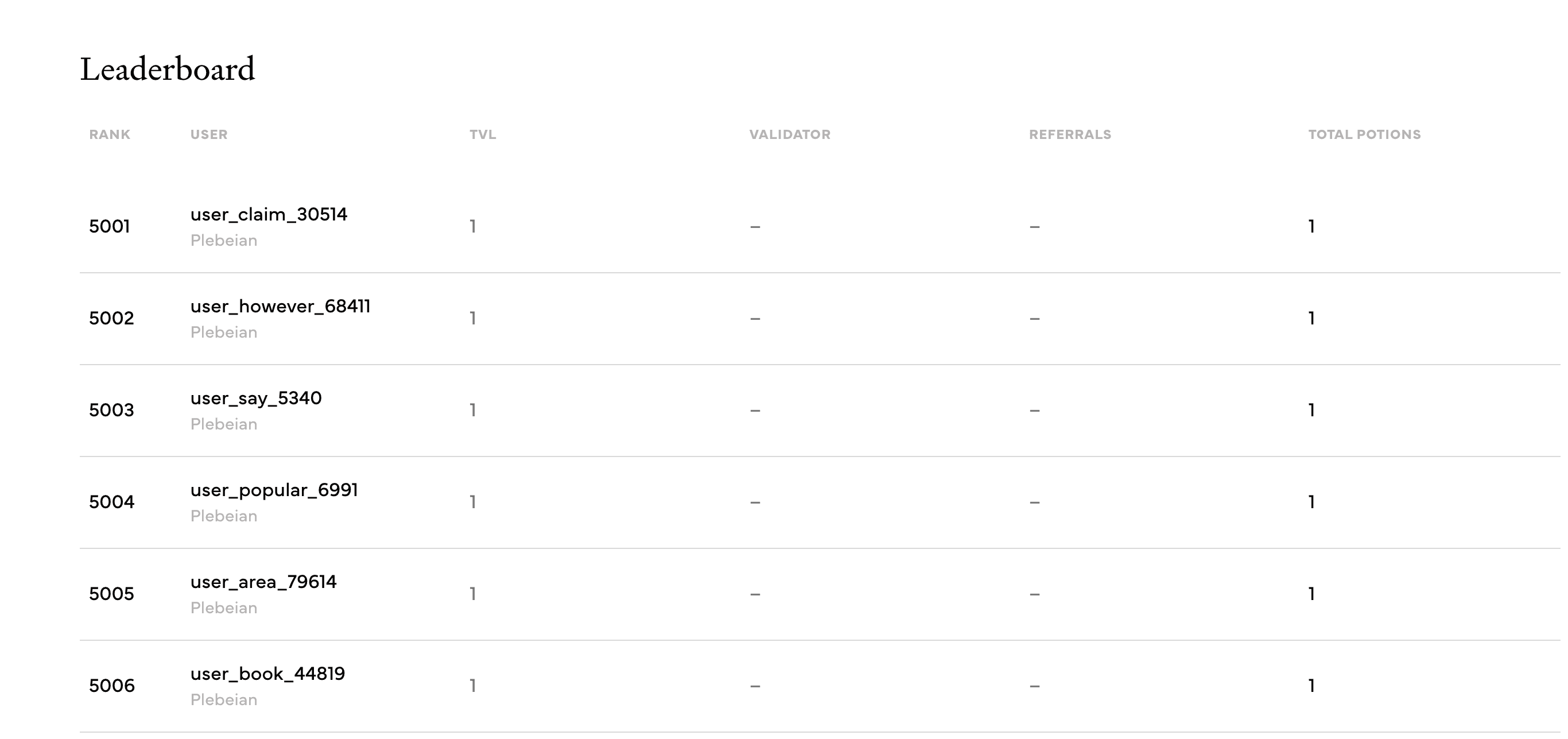The width and height of the screenshot is (1568, 739).
Task: Click total potions value for rank 5002
Action: pos(1312,318)
